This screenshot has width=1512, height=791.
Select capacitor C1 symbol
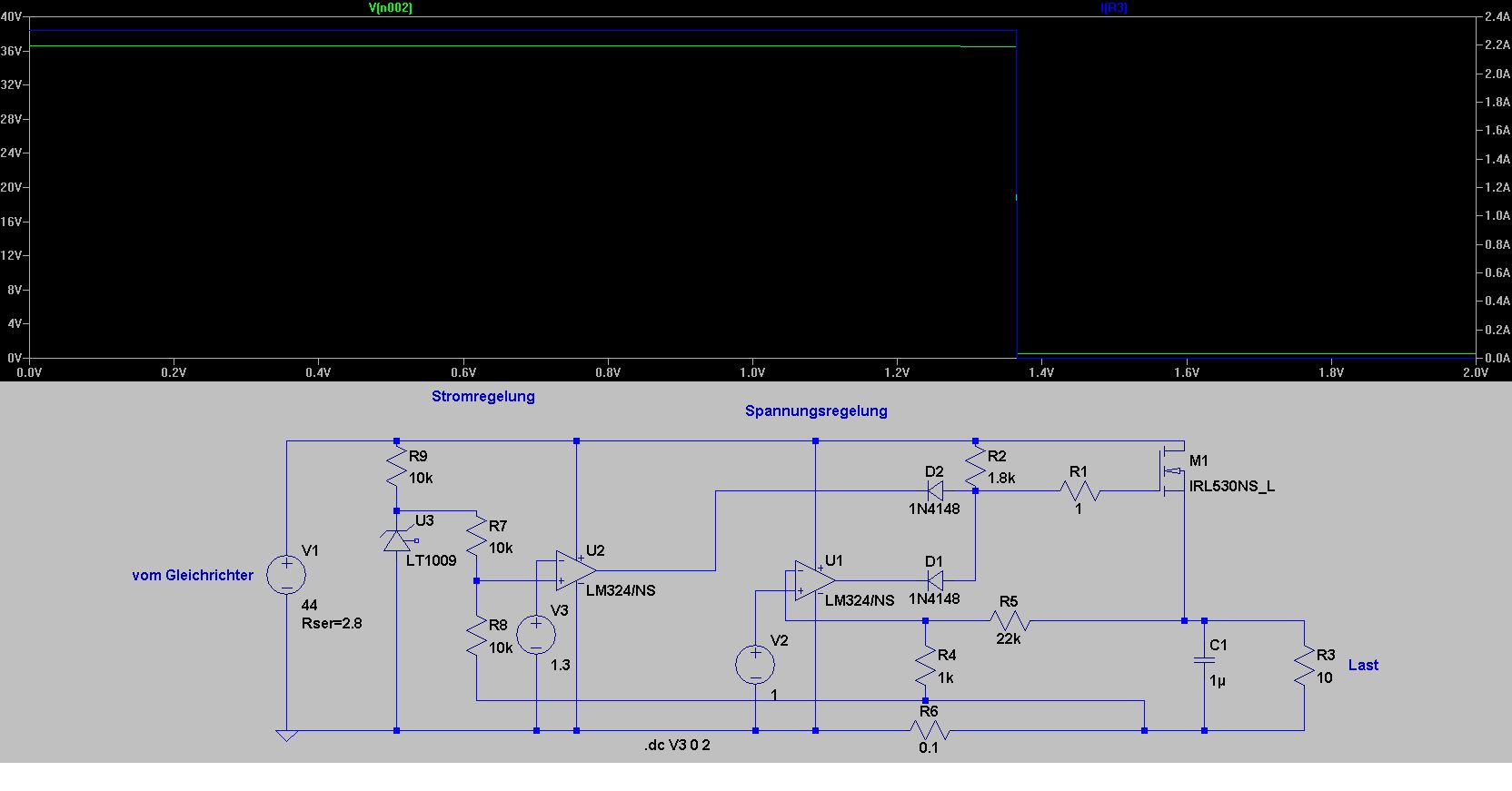pyautogui.click(x=1204, y=660)
